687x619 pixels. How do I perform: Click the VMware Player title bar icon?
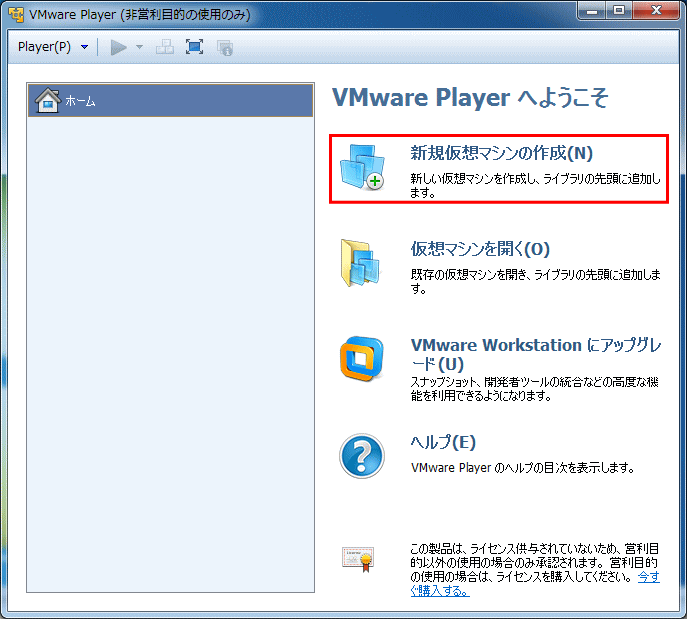[x=16, y=14]
